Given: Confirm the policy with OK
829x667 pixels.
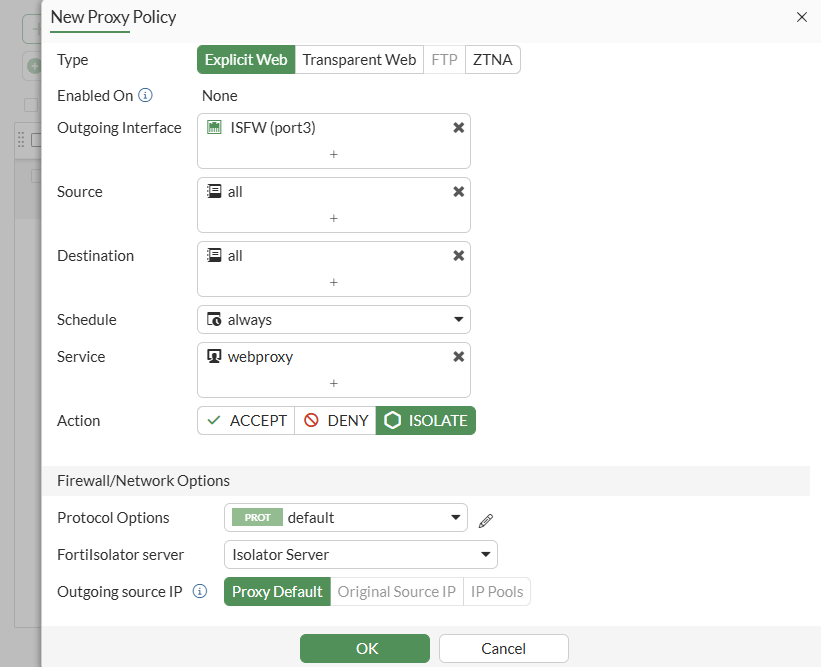Looking at the screenshot, I should click(364, 648).
